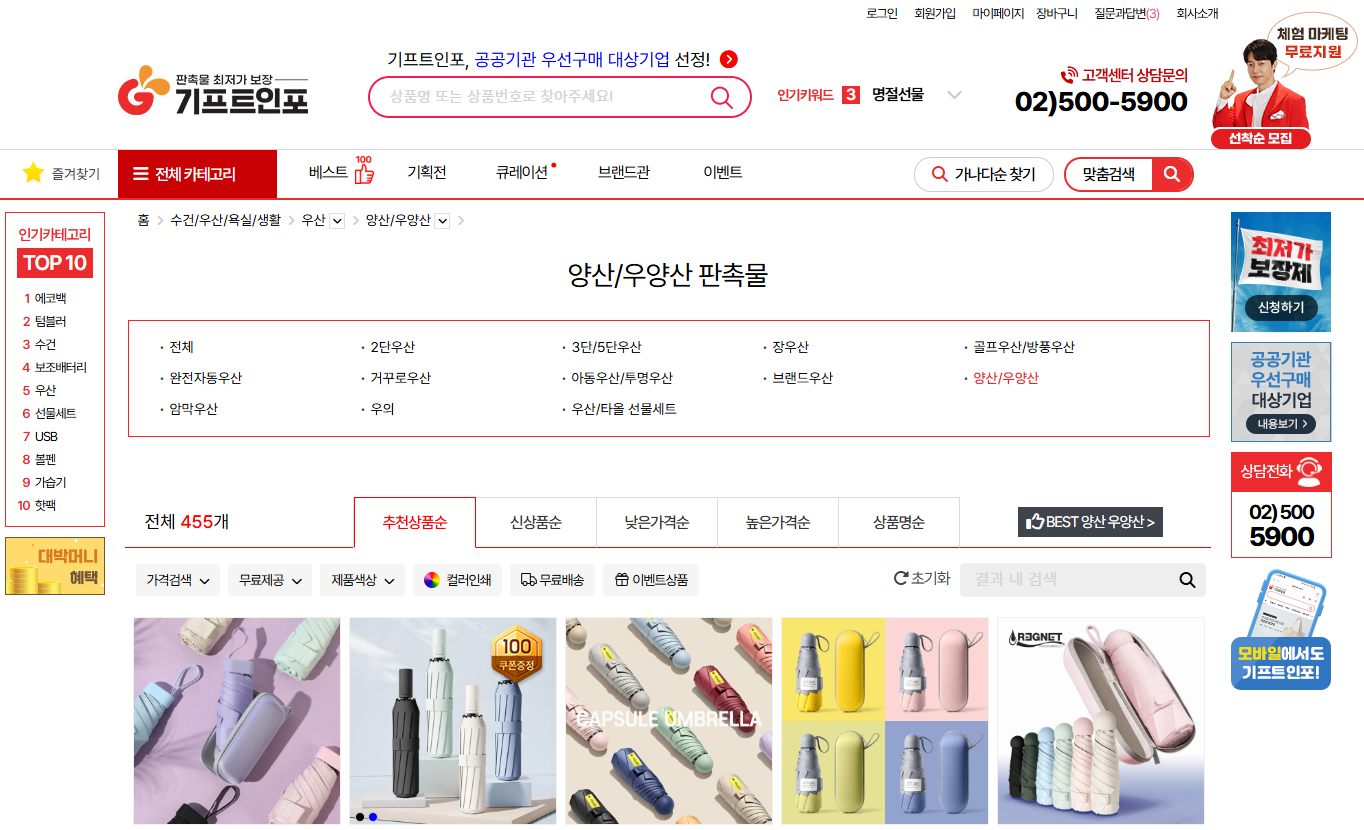Click the 모바일에서도 기프트인포 phone banner
The image size is (1364, 830).
tap(1281, 631)
